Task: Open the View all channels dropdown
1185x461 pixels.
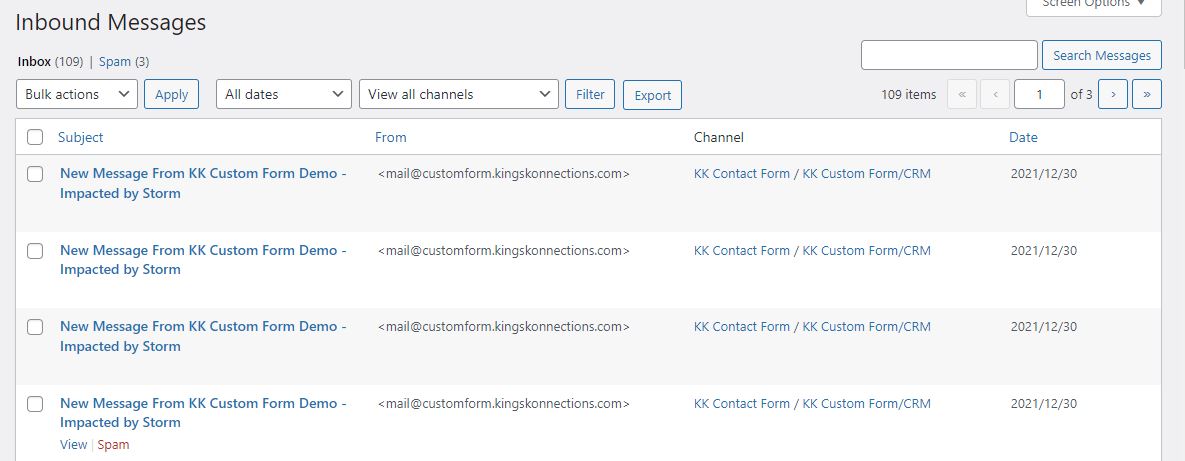Action: coord(458,94)
